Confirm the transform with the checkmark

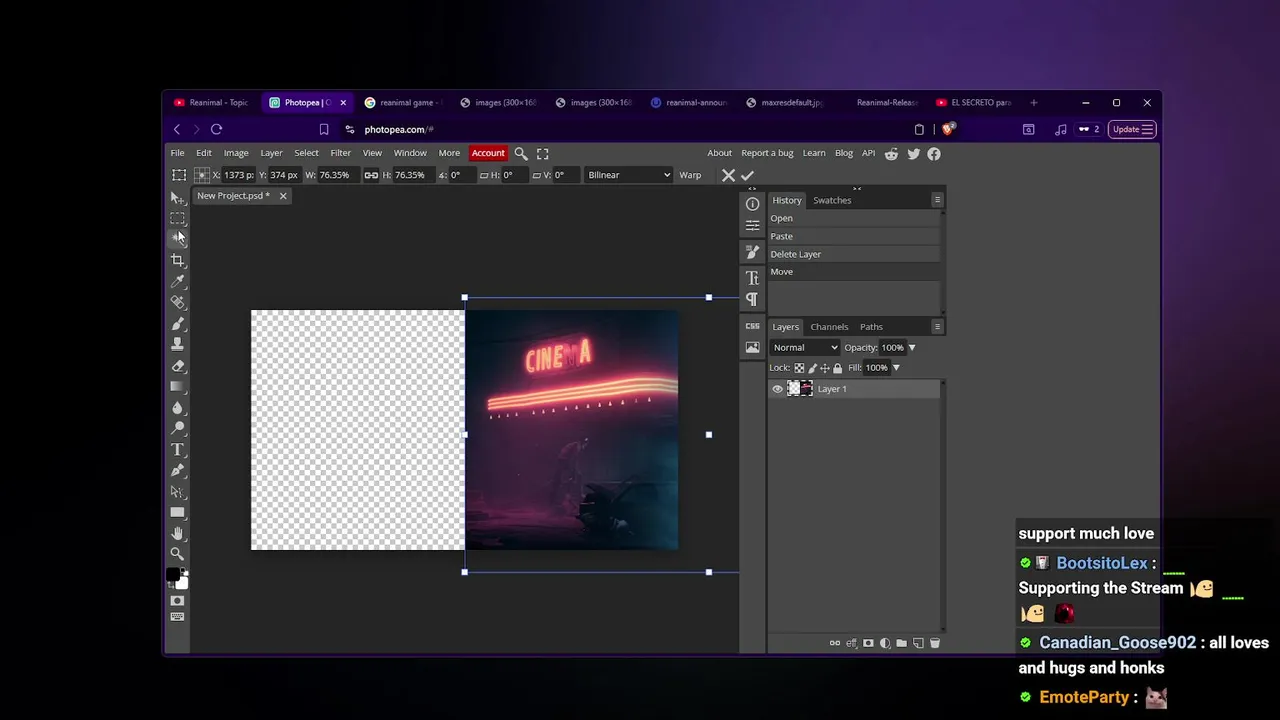747,175
